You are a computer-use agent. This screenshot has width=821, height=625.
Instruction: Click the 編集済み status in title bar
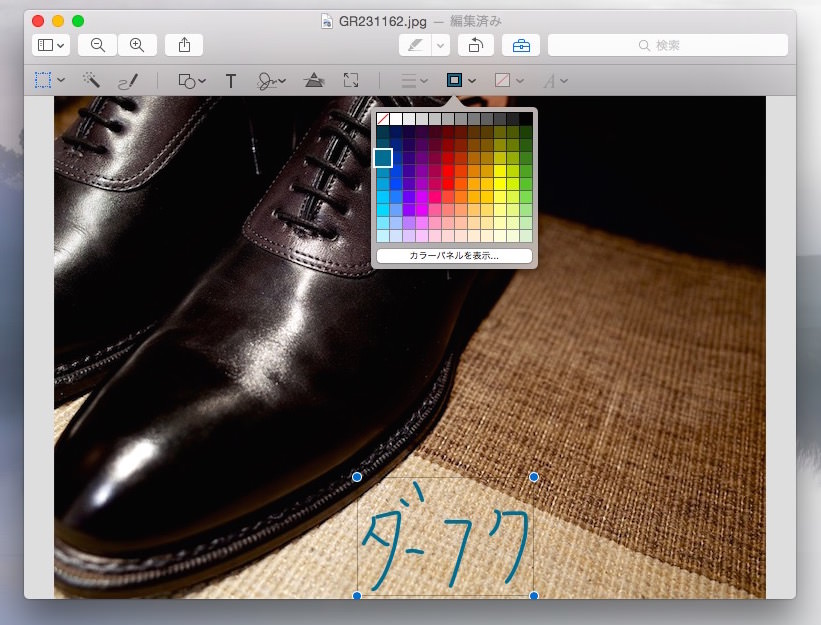(x=476, y=21)
